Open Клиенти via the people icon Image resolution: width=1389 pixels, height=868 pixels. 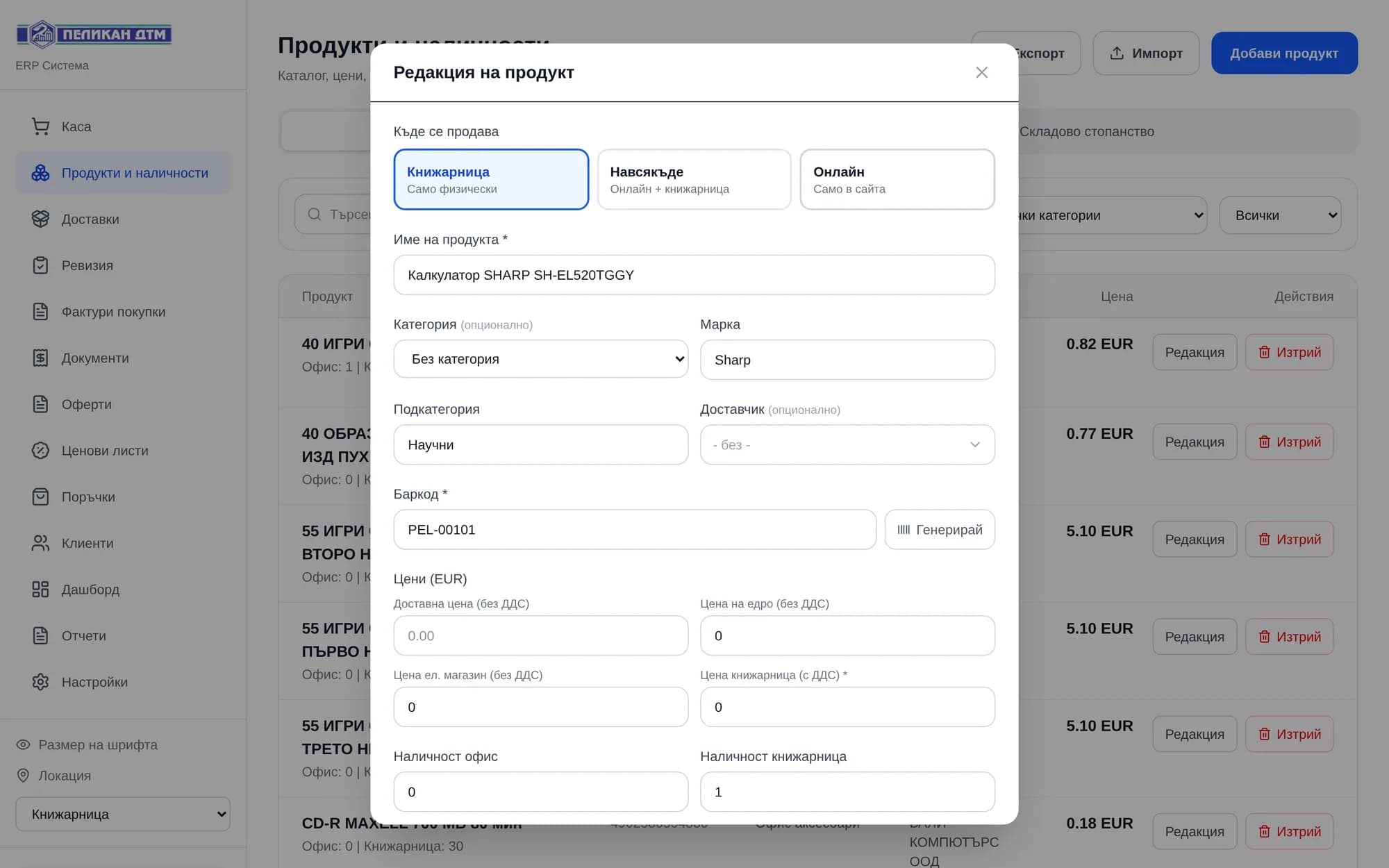pos(40,543)
